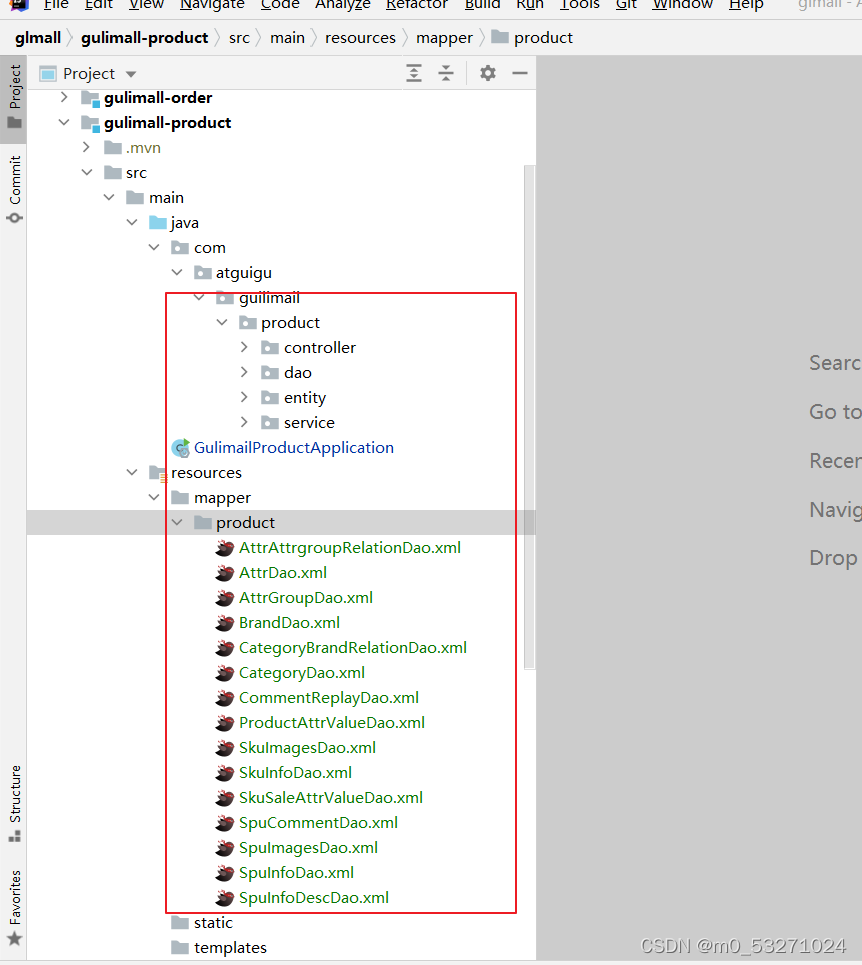Viewport: 862px width, 965px height.
Task: Collapse the gulimall-product module
Action: [64, 122]
